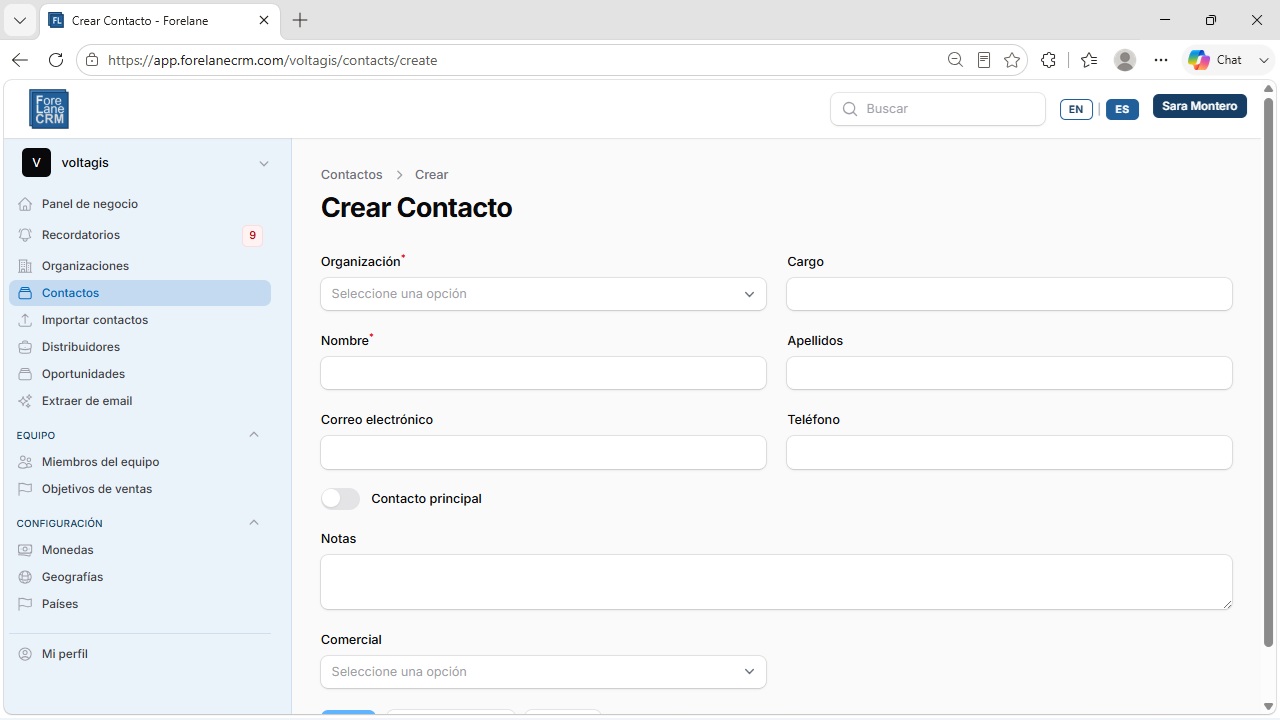
Task: Switch language to EN
Action: click(x=1076, y=109)
